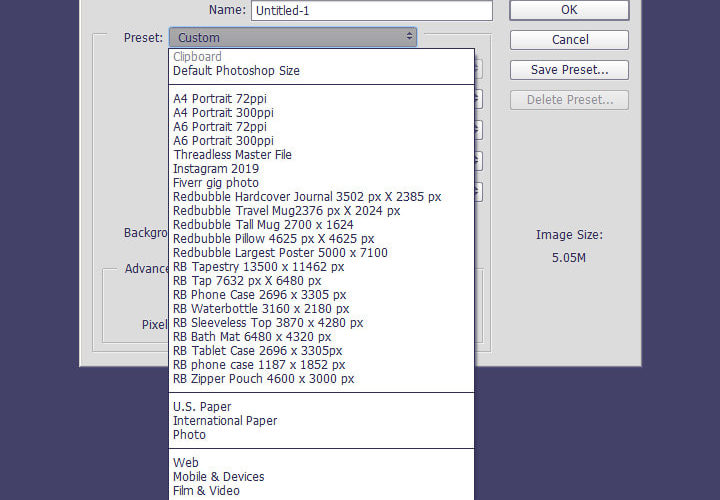Viewport: 720px width, 500px height.
Task: Select the Film & Video preset
Action: [321, 491]
